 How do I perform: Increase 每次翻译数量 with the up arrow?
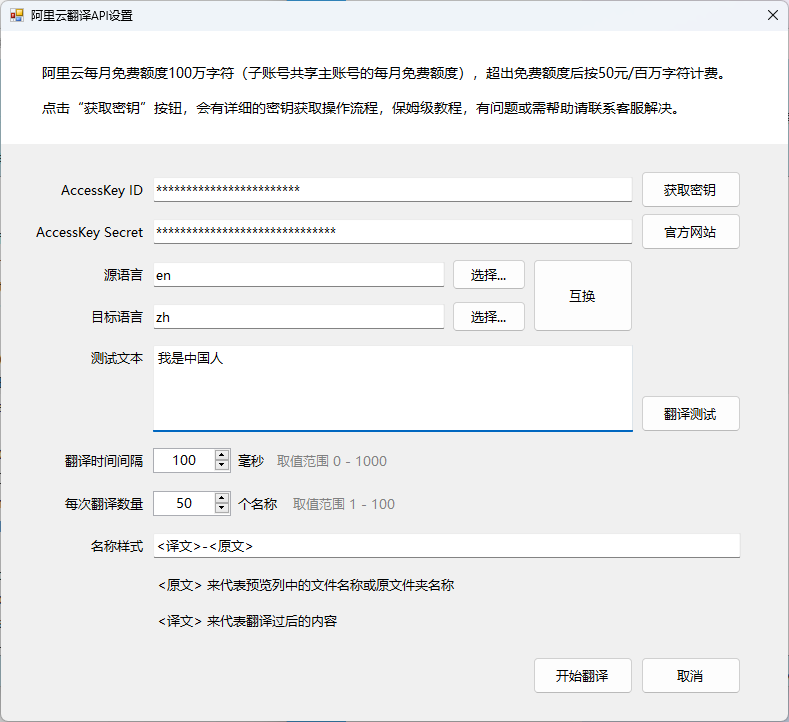(222, 498)
